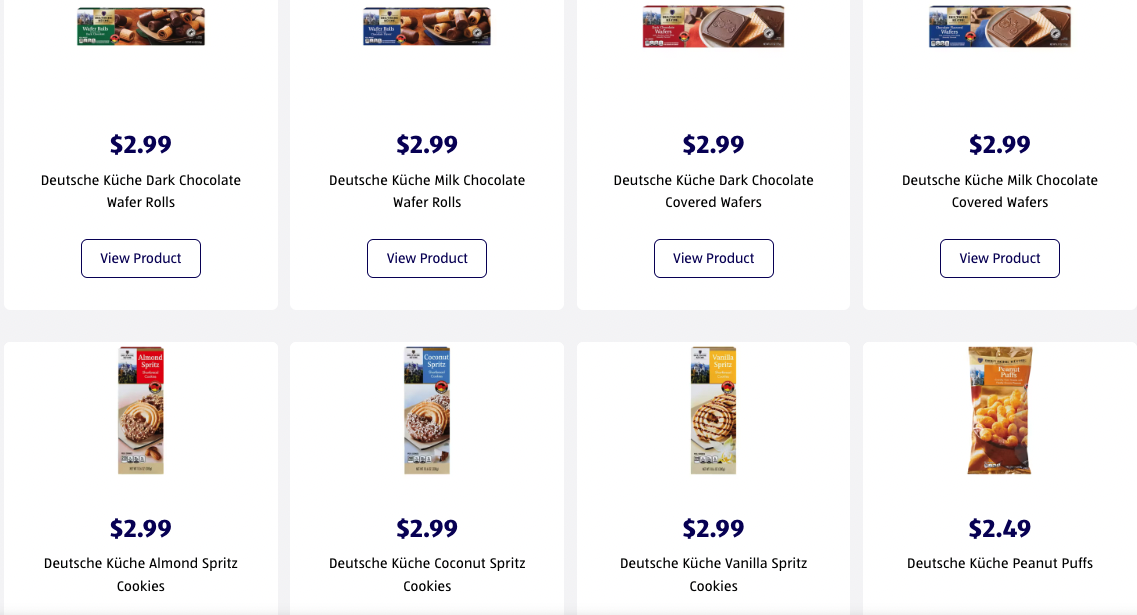This screenshot has width=1137, height=615.
Task: View Product for Milk Chocolate Covered Wafers
Action: pyautogui.click(x=1000, y=258)
